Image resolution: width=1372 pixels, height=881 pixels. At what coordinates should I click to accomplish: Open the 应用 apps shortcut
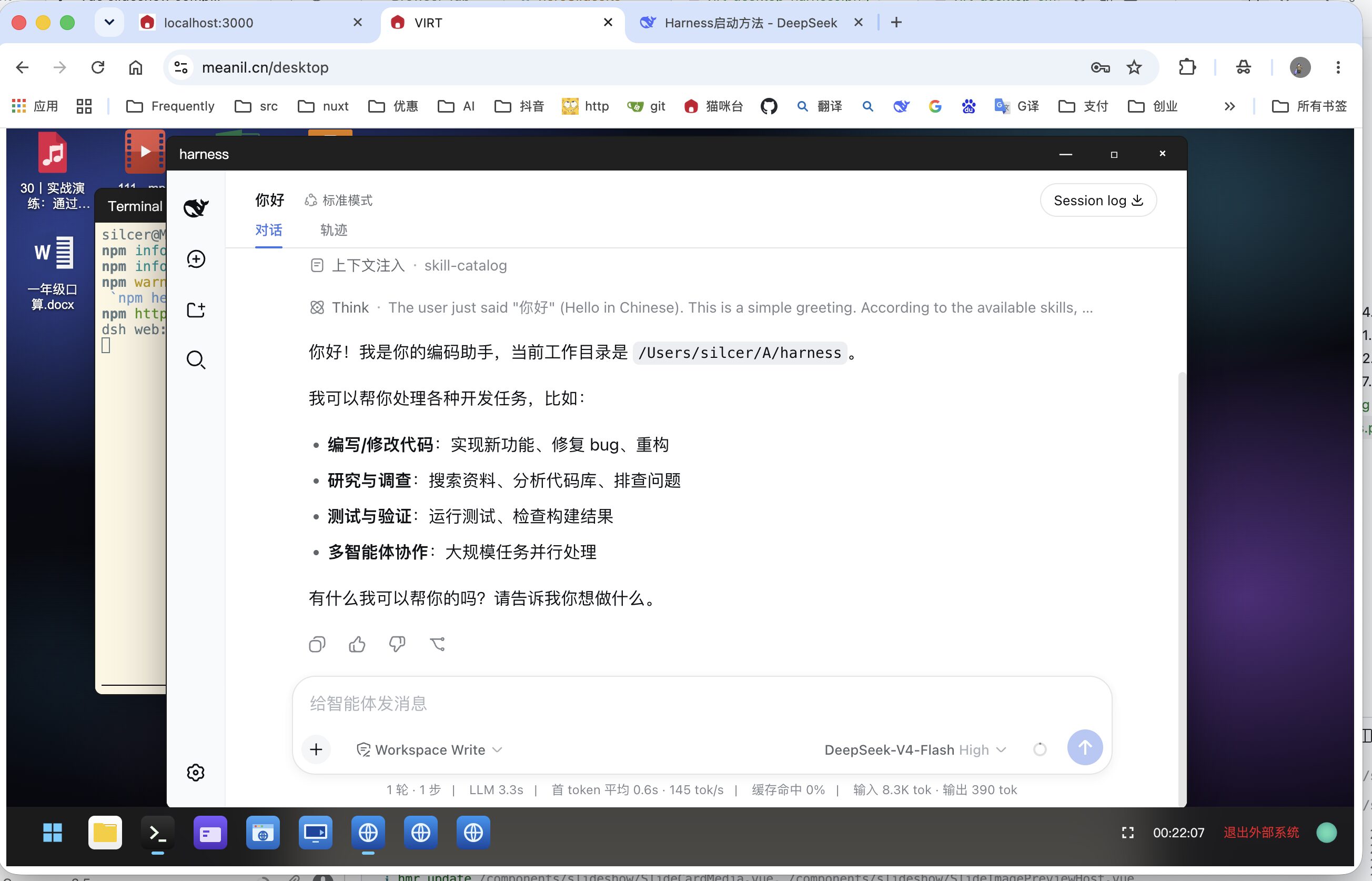pyautogui.click(x=35, y=106)
